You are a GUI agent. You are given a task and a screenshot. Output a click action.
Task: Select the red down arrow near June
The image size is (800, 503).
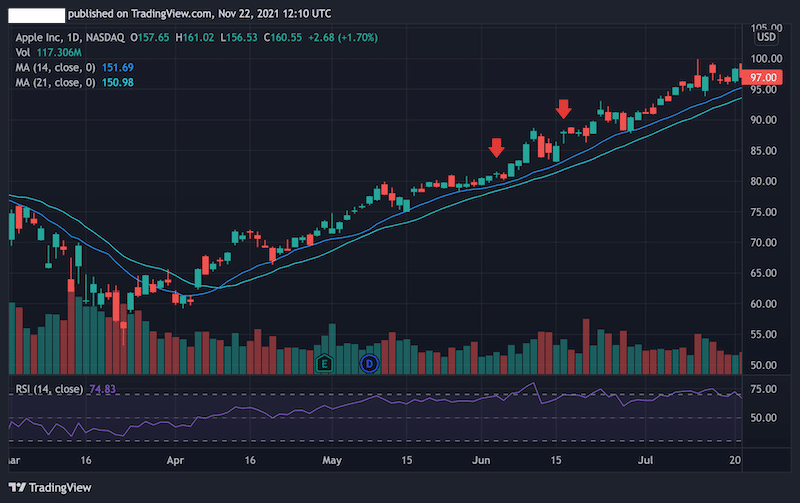pos(496,148)
